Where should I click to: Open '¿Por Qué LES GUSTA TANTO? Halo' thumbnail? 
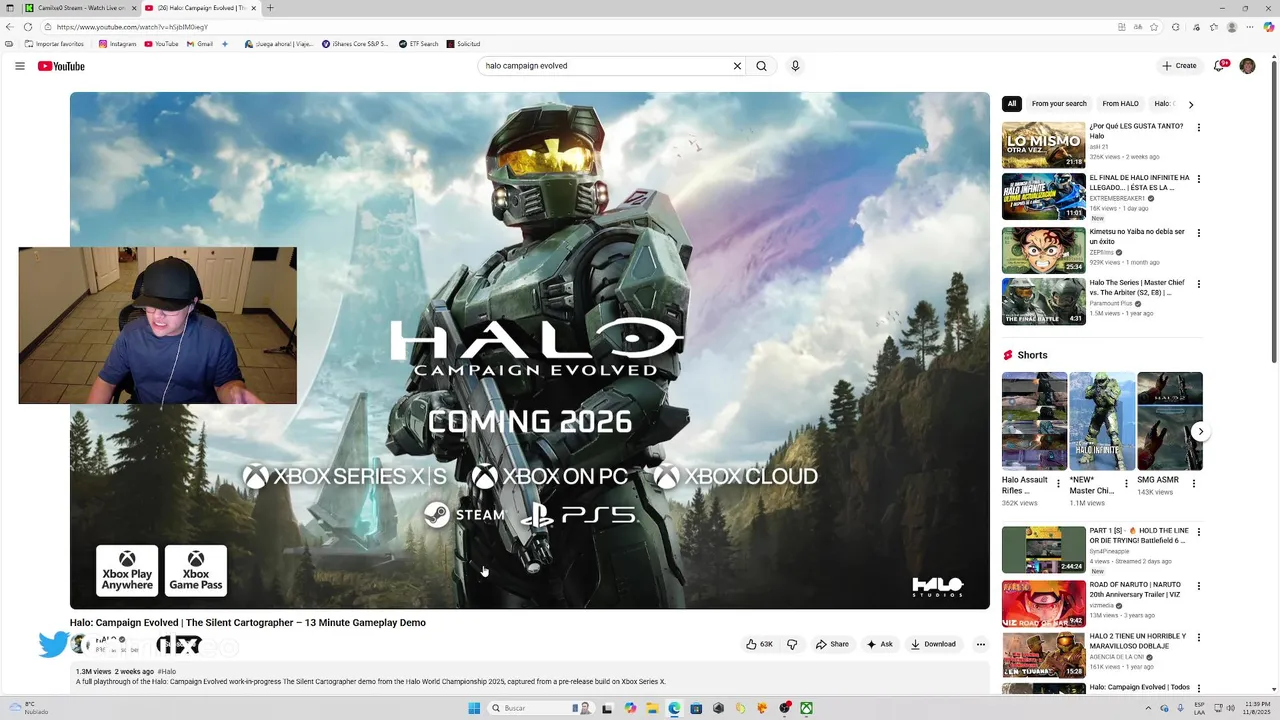pos(1043,145)
